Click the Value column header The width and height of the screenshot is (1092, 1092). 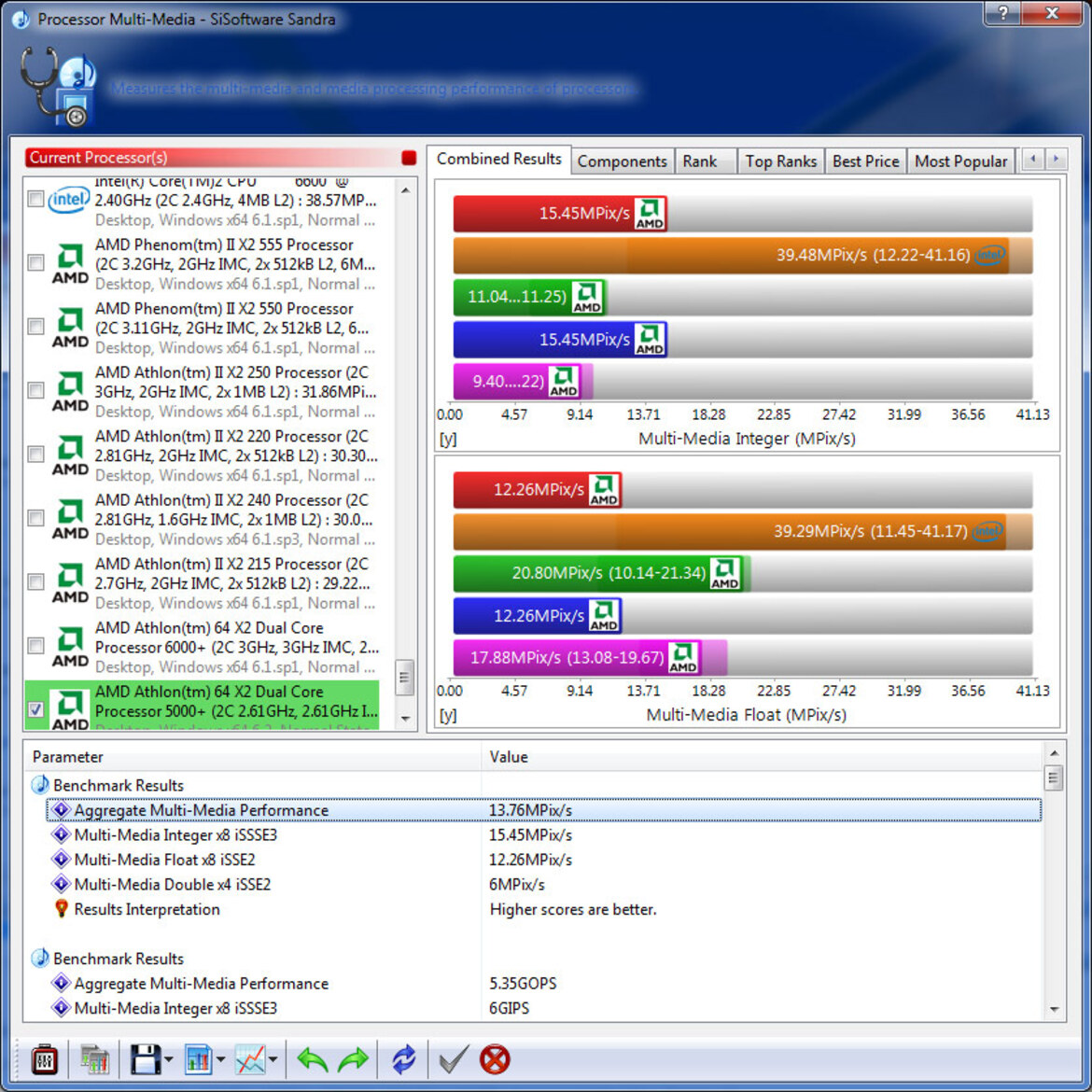[x=763, y=757]
